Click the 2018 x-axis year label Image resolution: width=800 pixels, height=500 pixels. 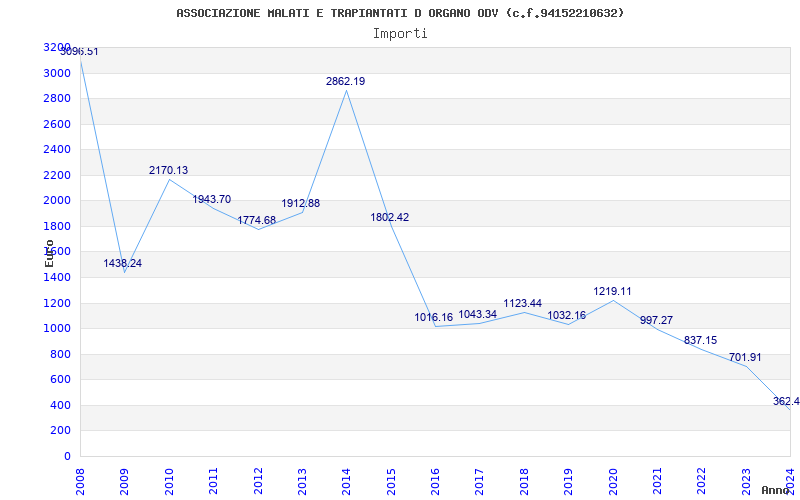524,481
